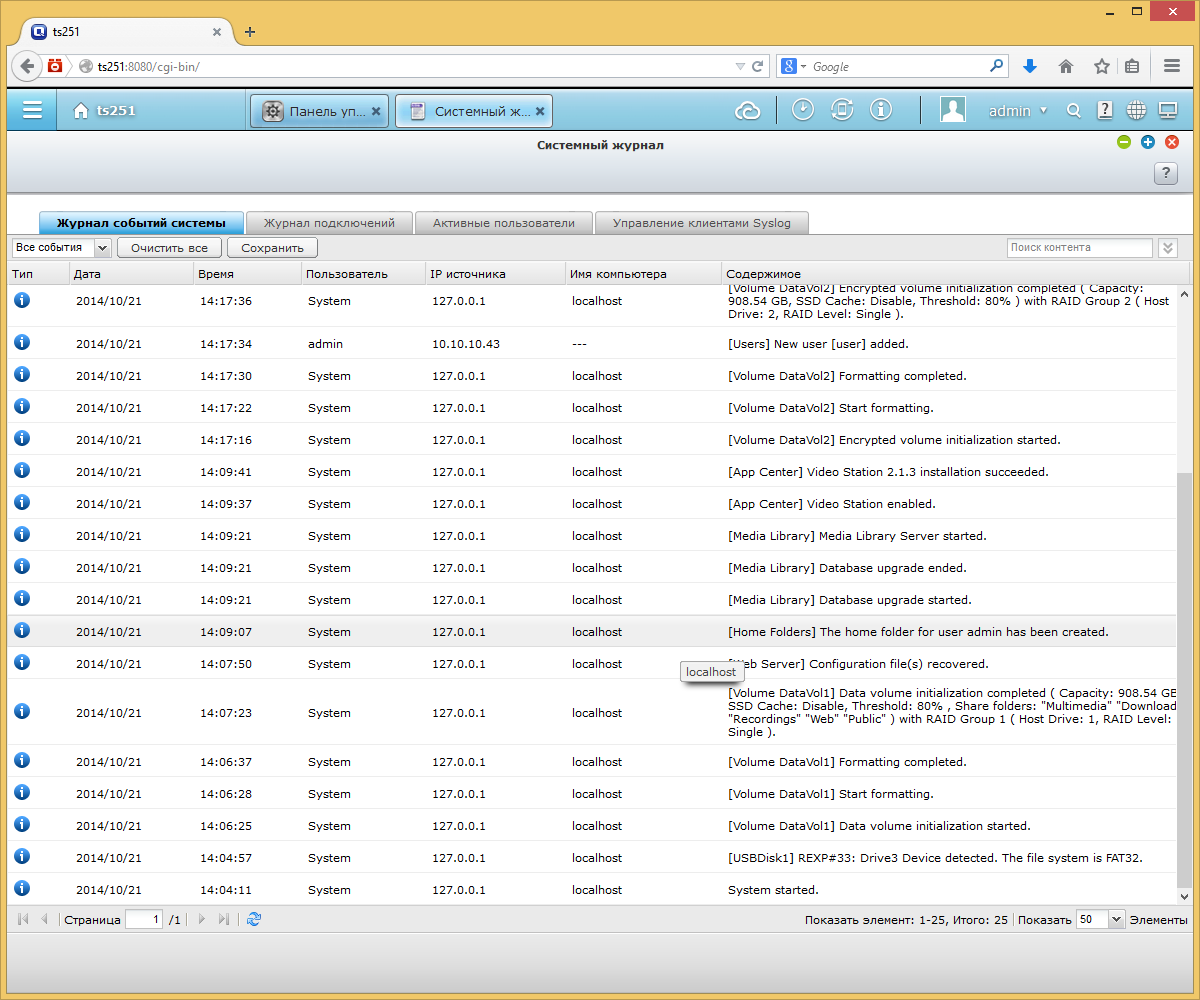Click the help button in System Log window
The width and height of the screenshot is (1200, 1000).
[1166, 174]
